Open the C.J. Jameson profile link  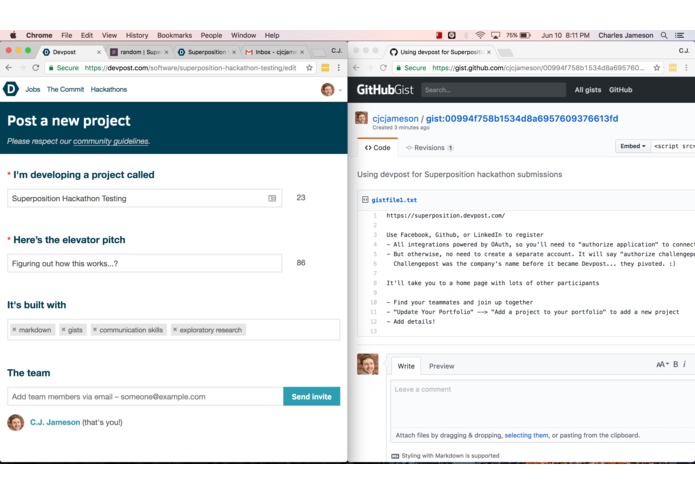coord(55,422)
